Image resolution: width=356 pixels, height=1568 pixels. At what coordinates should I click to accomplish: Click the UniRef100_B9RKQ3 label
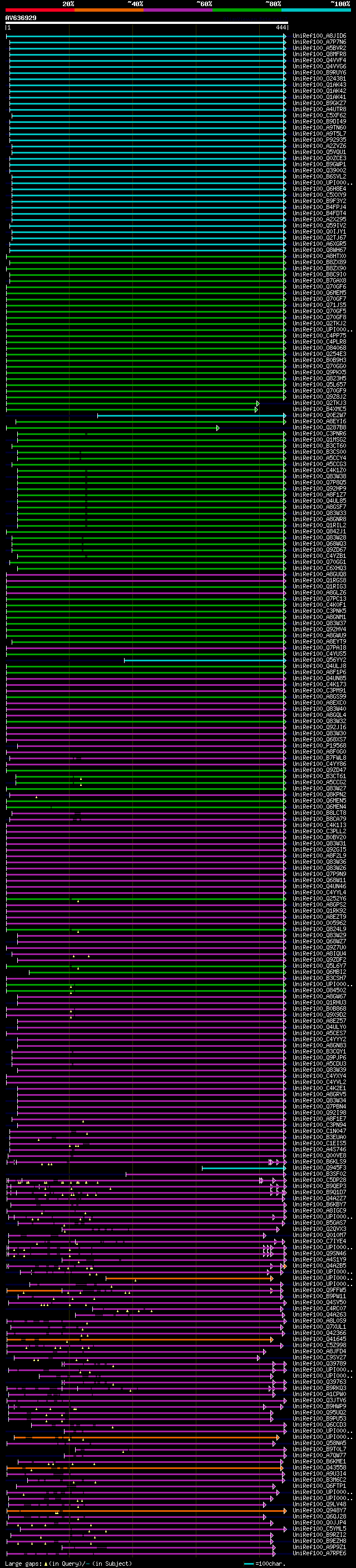(319, 1387)
